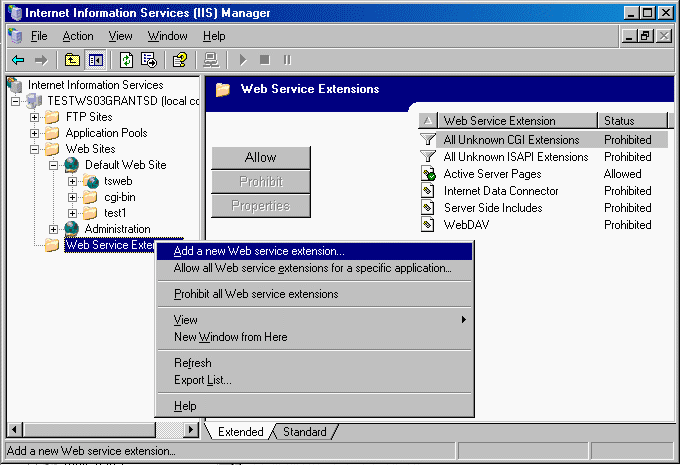This screenshot has width=680, height=465.
Task: Click the tree pane scroll right arrow
Action: point(190,430)
